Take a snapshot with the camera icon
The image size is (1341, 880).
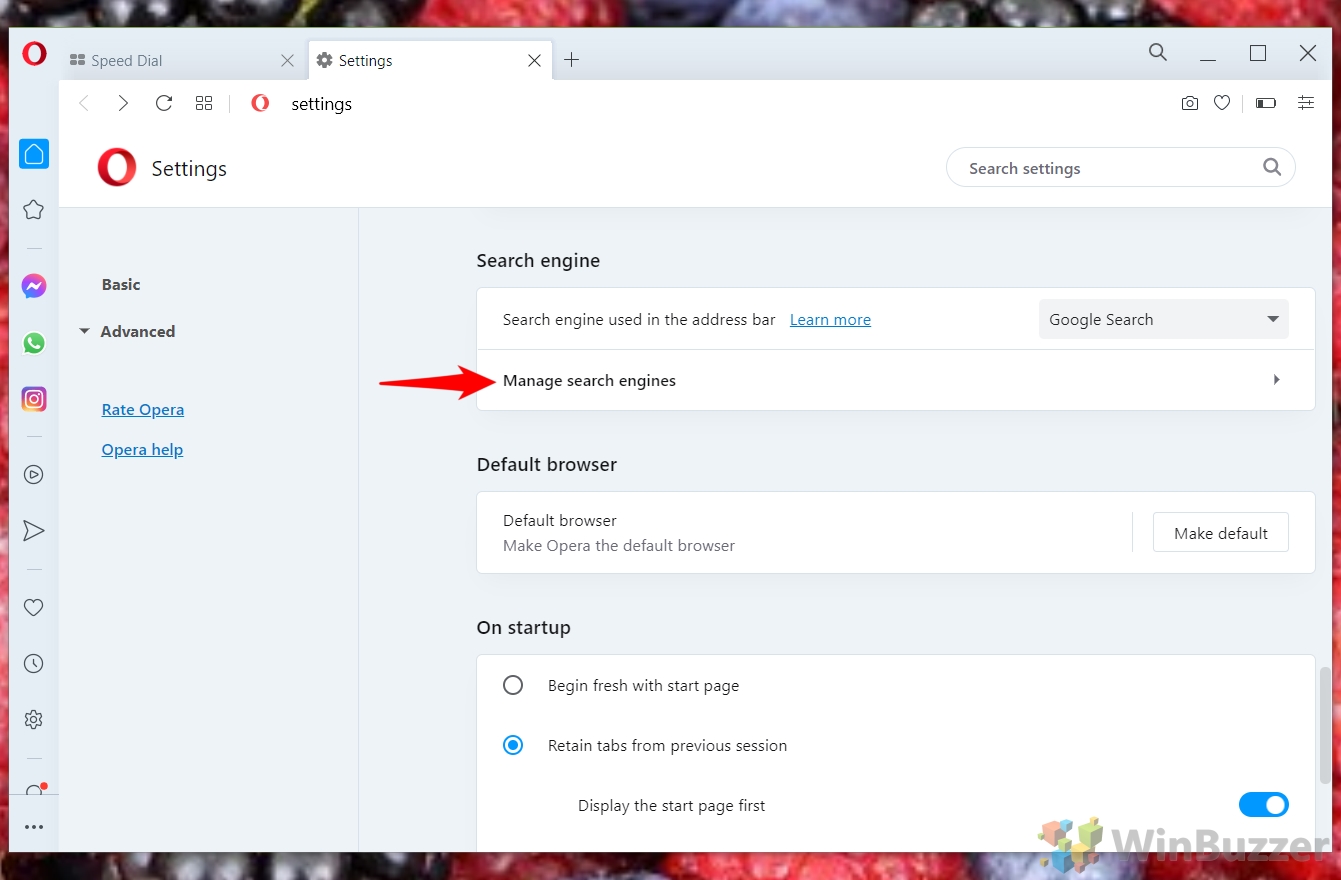pos(1189,103)
